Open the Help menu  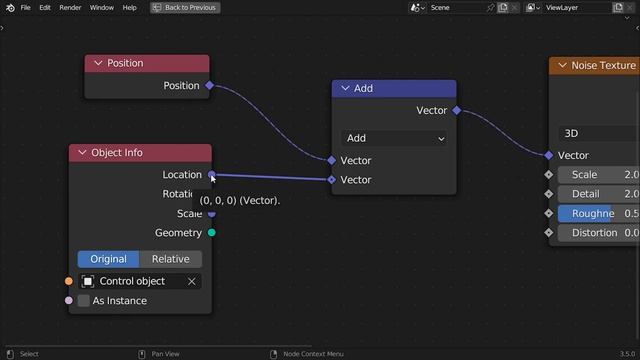pyautogui.click(x=130, y=8)
